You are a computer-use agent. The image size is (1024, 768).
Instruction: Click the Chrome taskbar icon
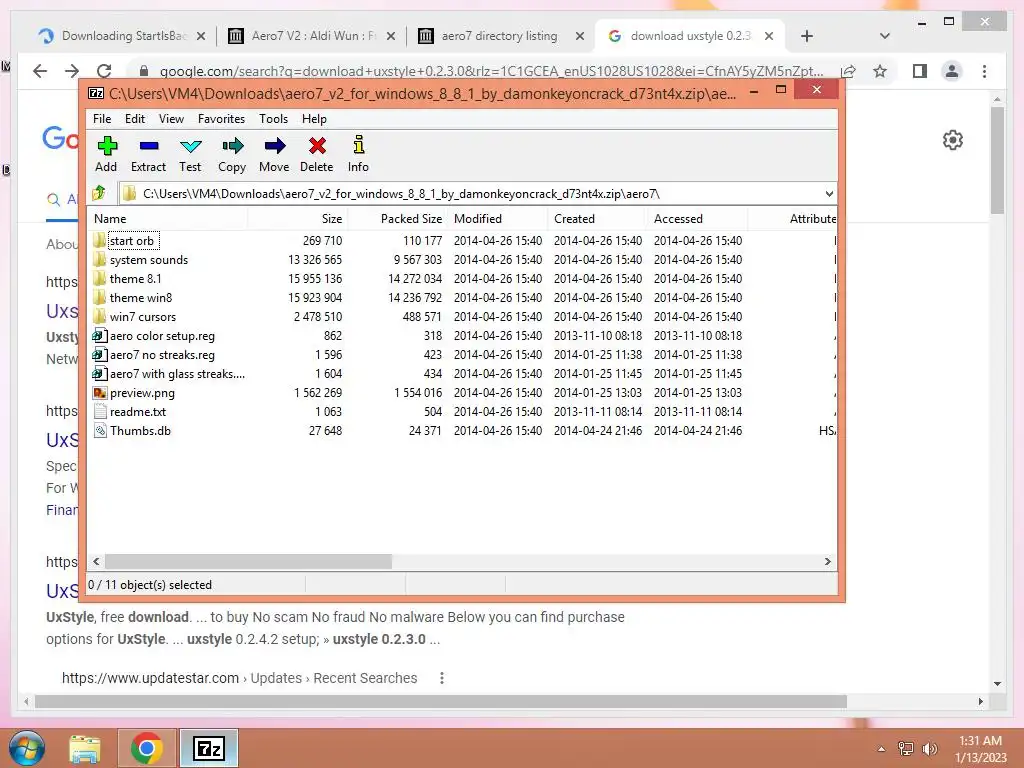click(x=147, y=748)
